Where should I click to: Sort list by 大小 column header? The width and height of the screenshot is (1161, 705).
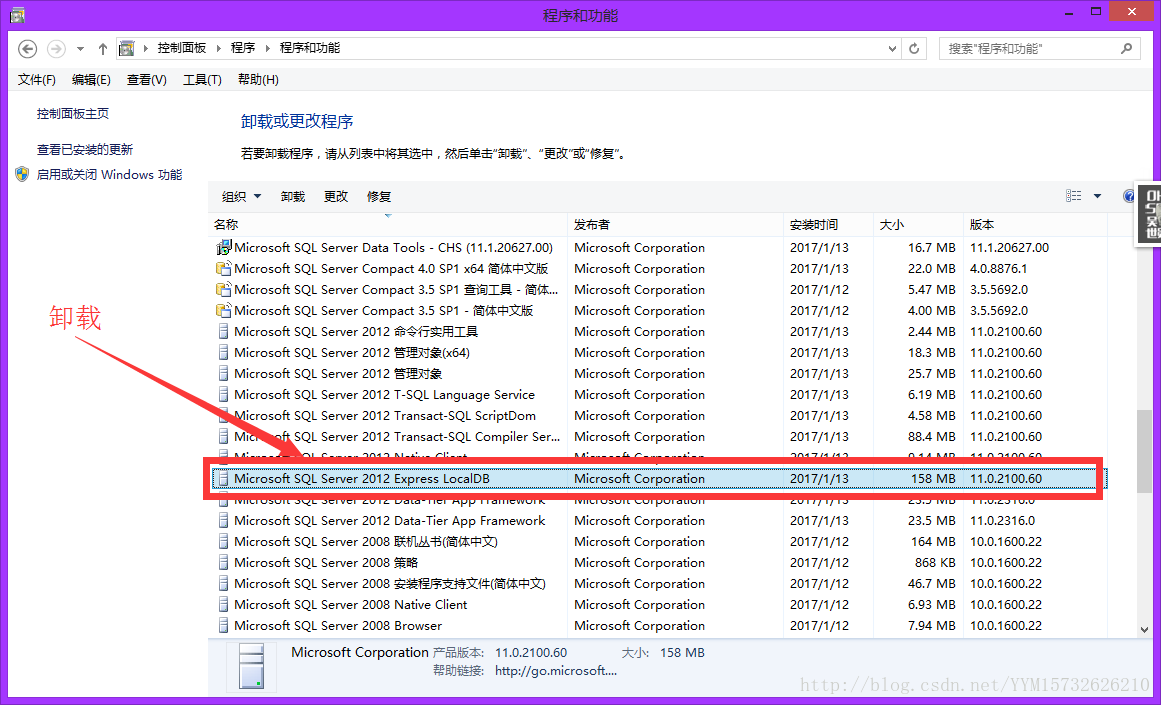918,224
